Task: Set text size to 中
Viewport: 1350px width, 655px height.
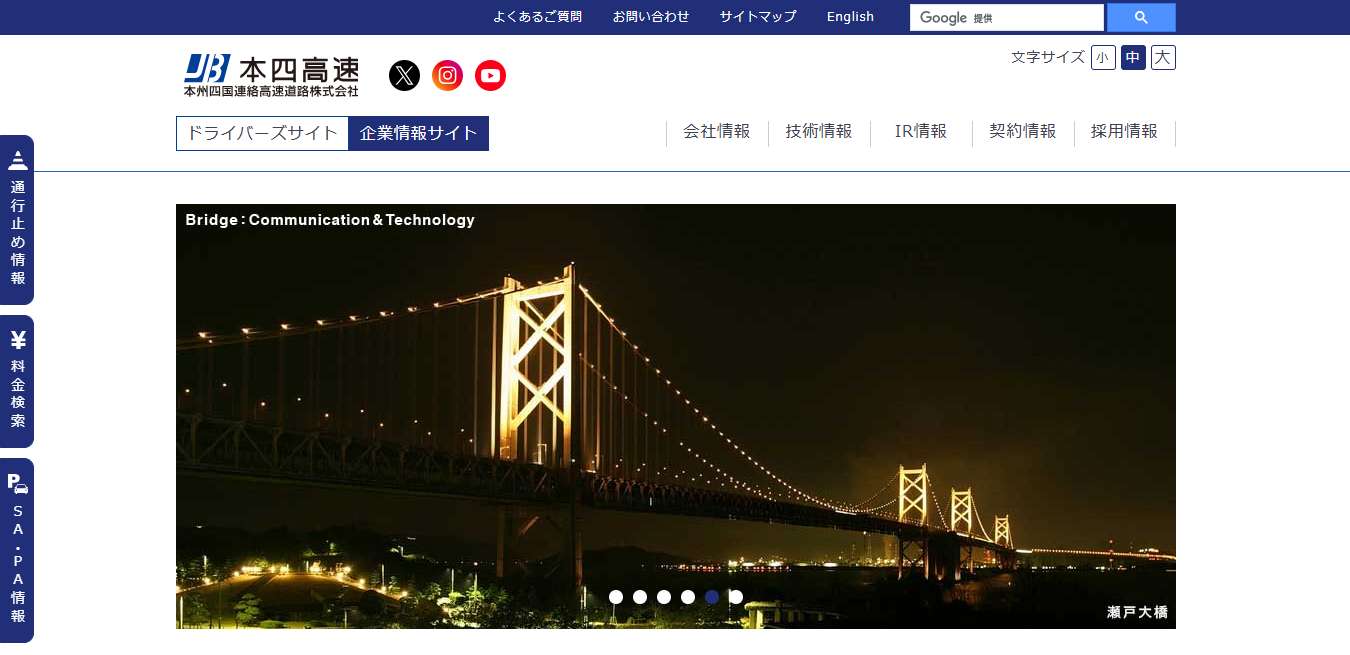Action: click(1133, 57)
